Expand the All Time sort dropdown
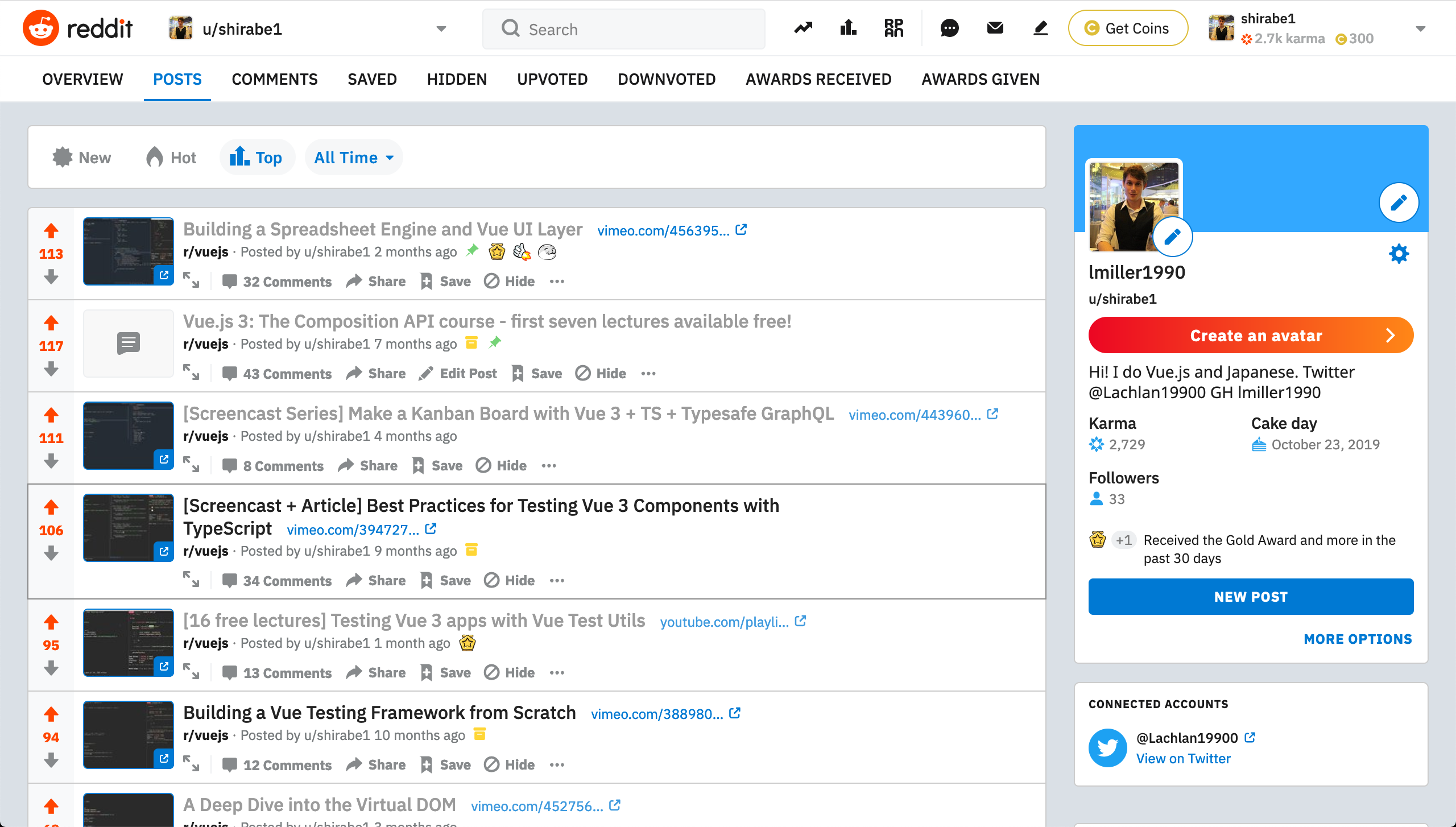 coord(354,158)
